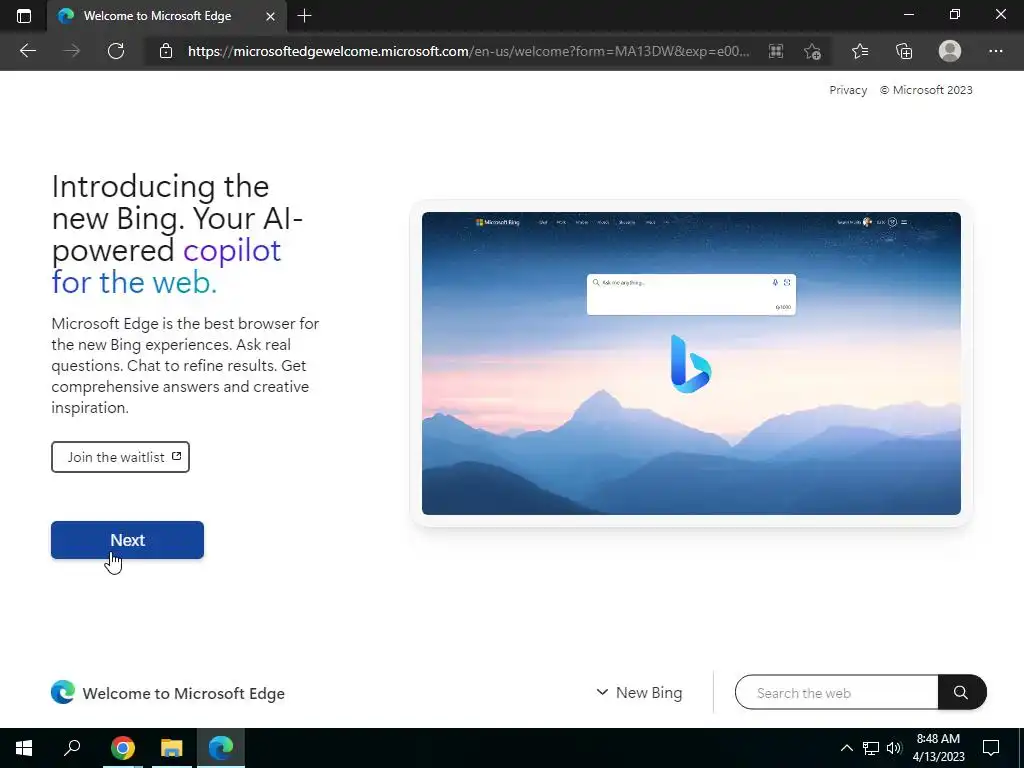Click Join the waitlist button
Image resolution: width=1024 pixels, height=768 pixels.
click(x=120, y=457)
